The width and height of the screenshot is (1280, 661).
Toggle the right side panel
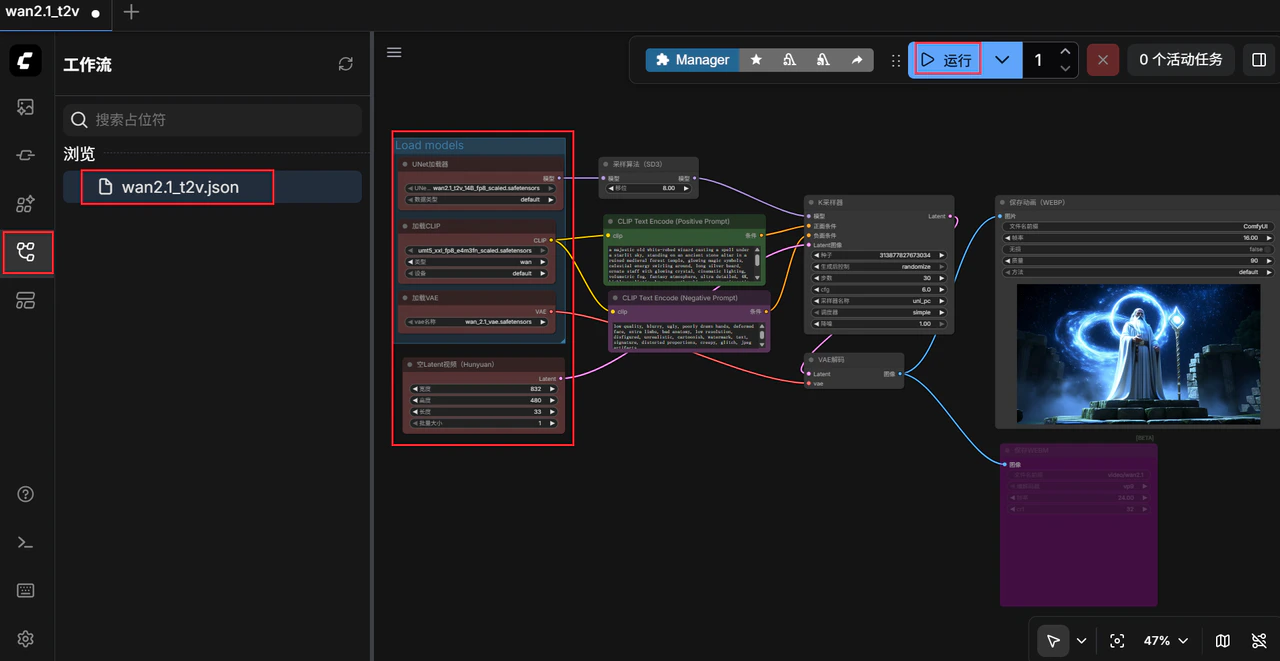pos(1258,60)
